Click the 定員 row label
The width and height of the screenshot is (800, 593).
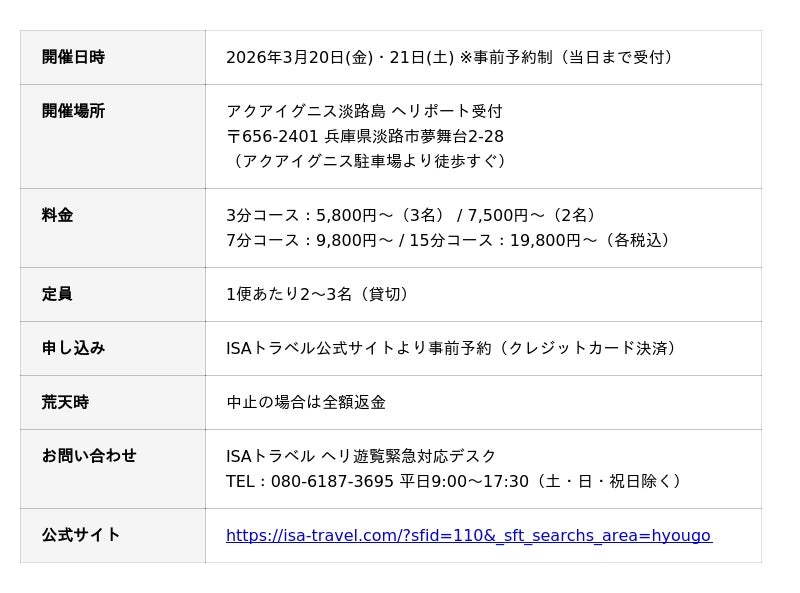click(x=57, y=294)
